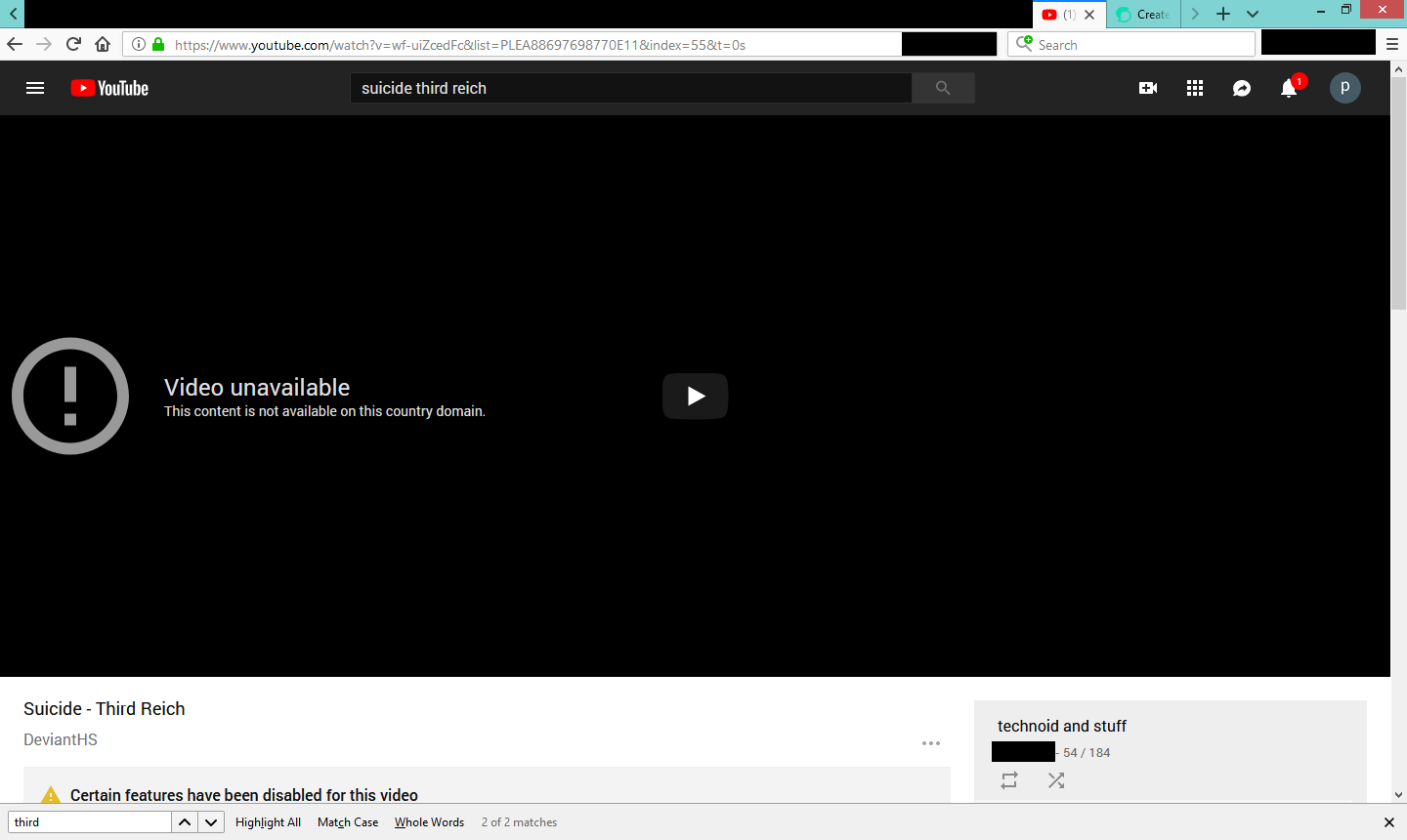Open a new tab with the plus button
Screen dimensions: 1407x840
[1223, 14]
